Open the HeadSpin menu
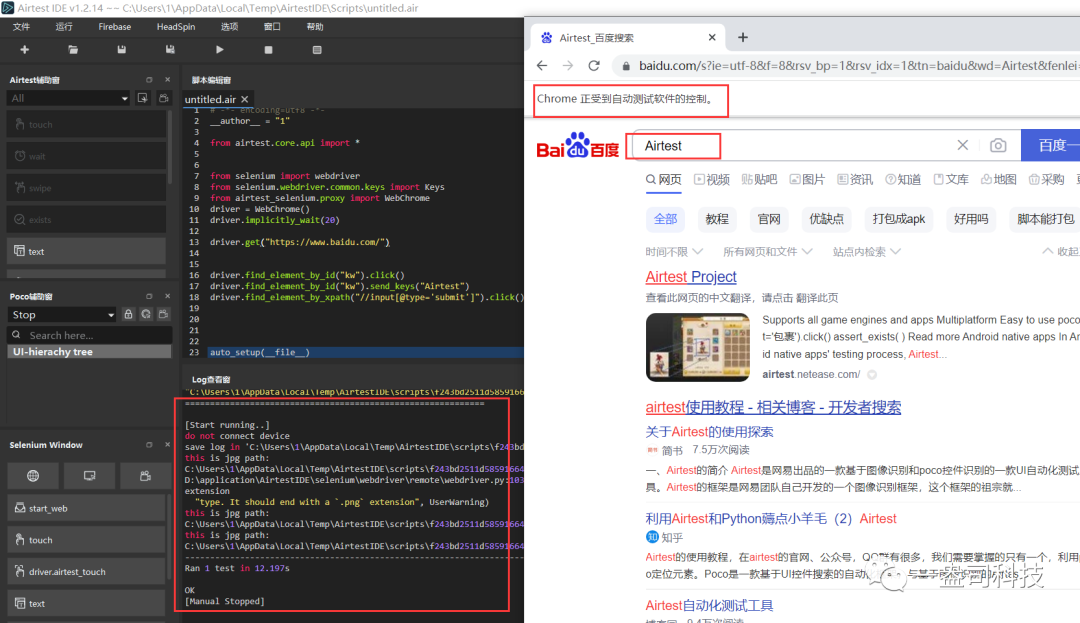Viewport: 1080px width, 623px height. [176, 27]
